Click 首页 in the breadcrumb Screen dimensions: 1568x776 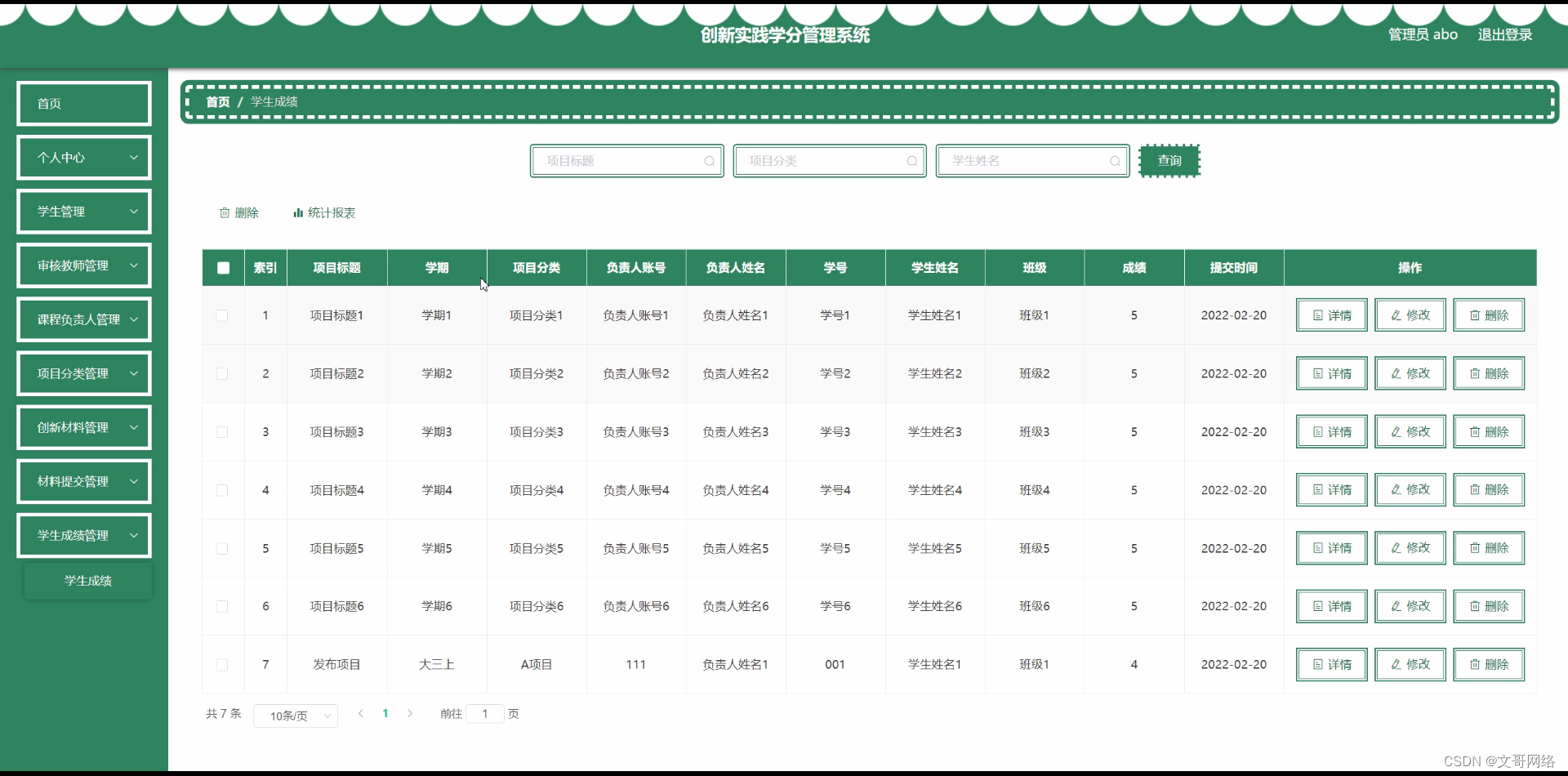[x=217, y=102]
